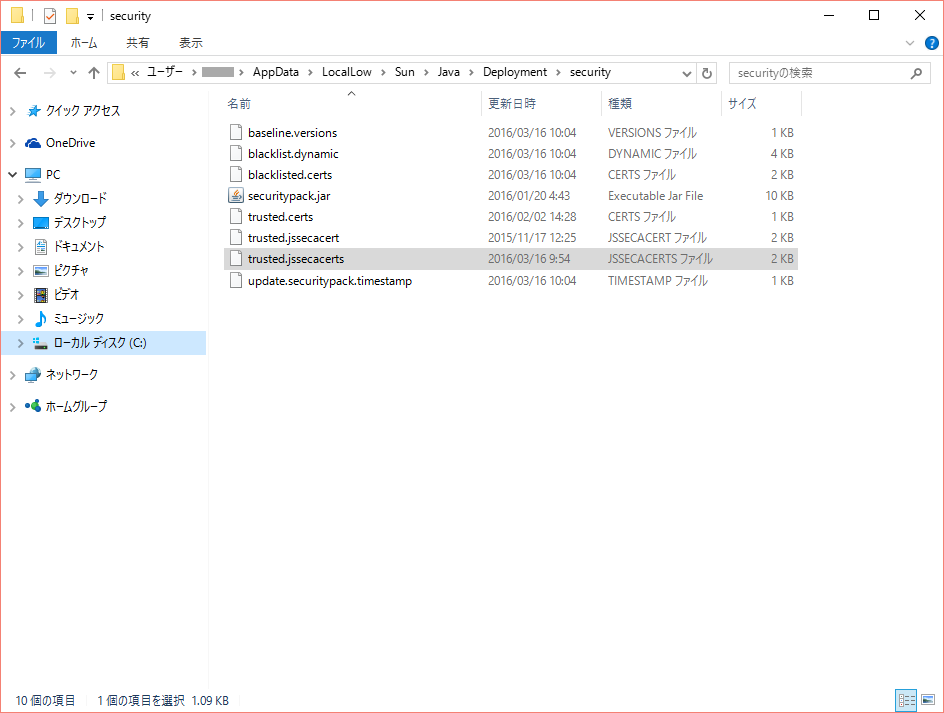
Task: Click the back navigation arrow
Action: point(20,73)
